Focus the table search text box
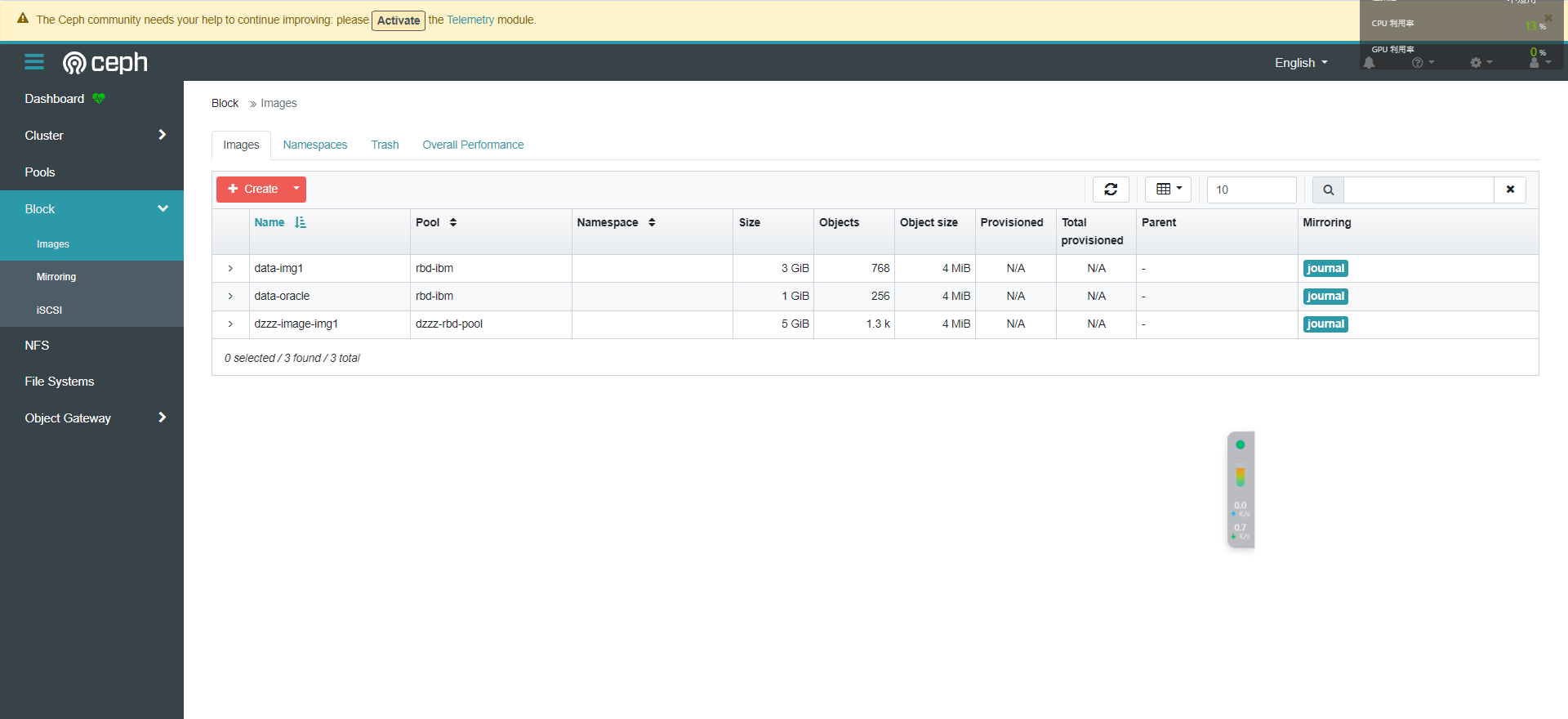 (1419, 190)
